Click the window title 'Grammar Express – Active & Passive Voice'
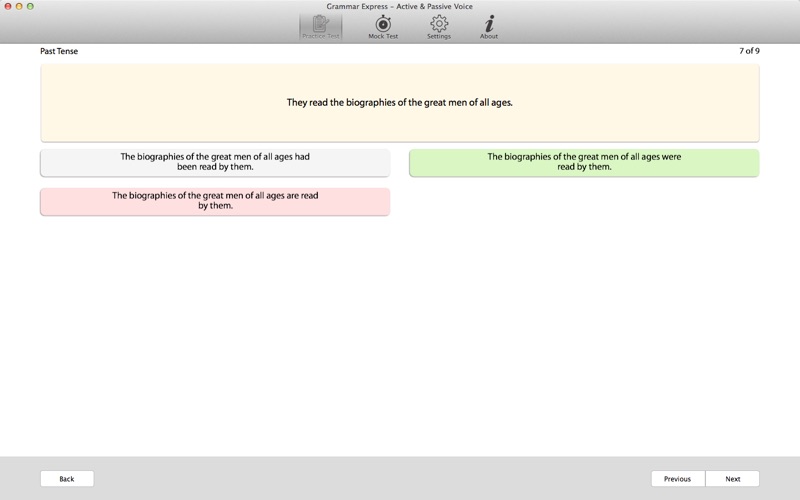Screen dimensions: 800x500 click(399, 7)
